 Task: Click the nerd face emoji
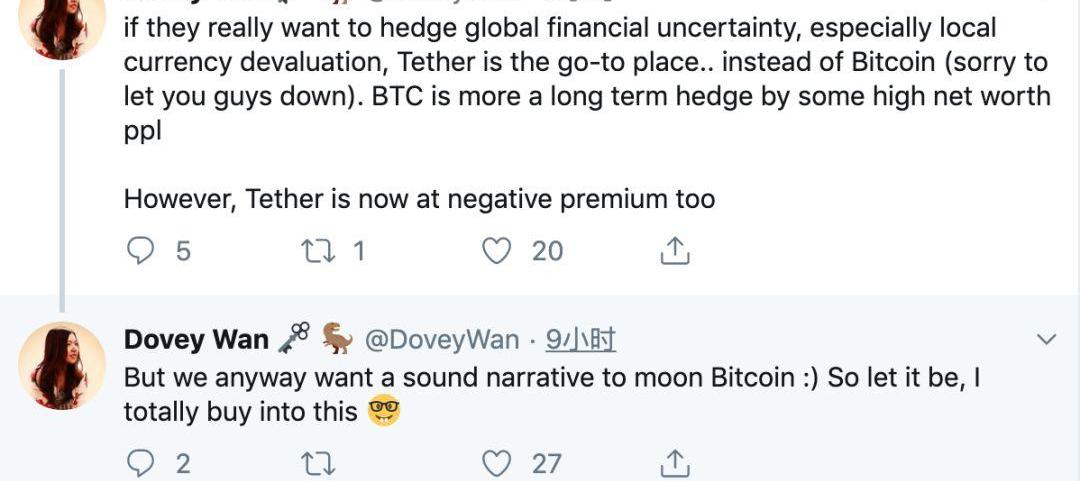click(384, 410)
